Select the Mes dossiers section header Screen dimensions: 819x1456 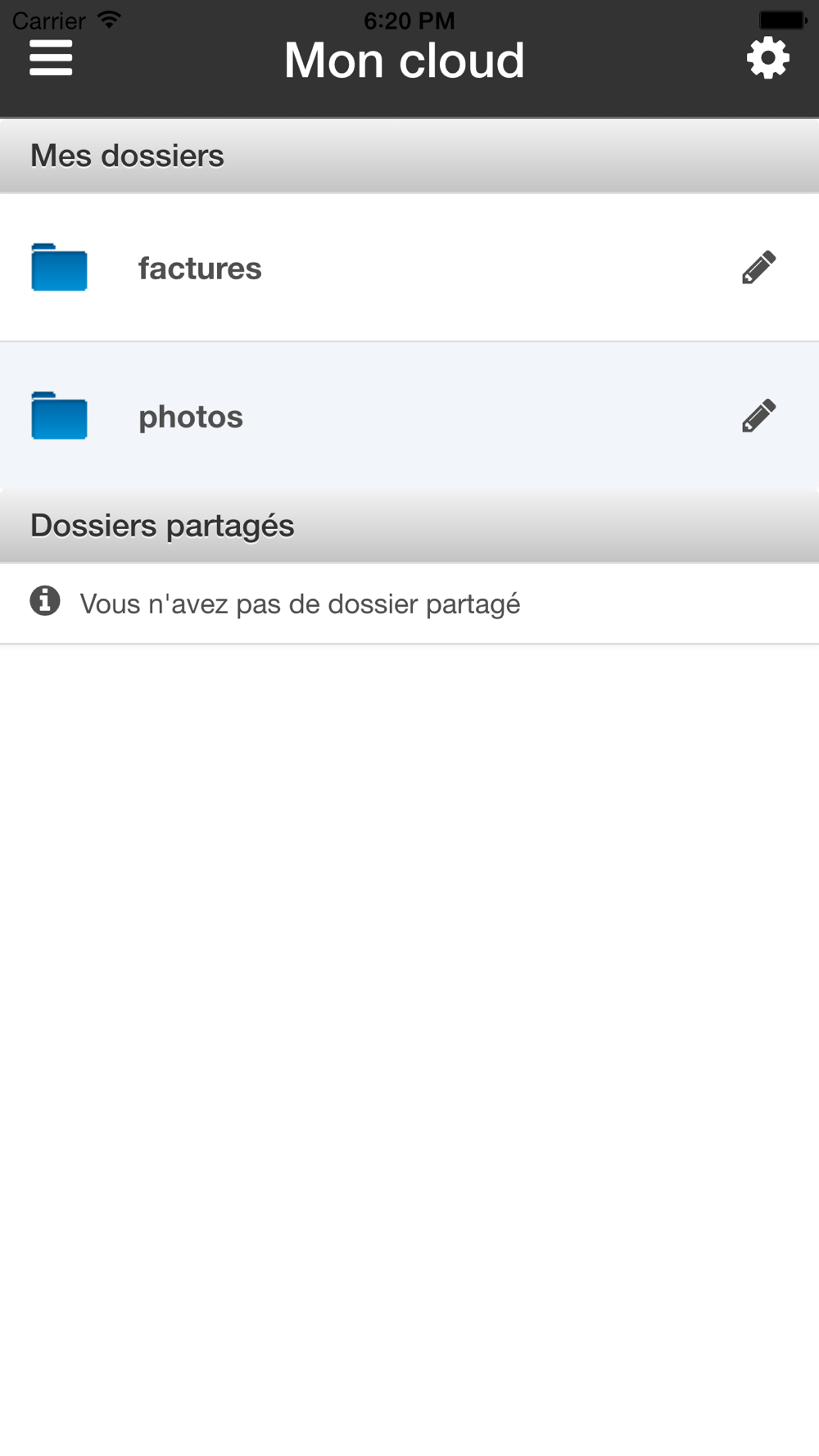127,156
